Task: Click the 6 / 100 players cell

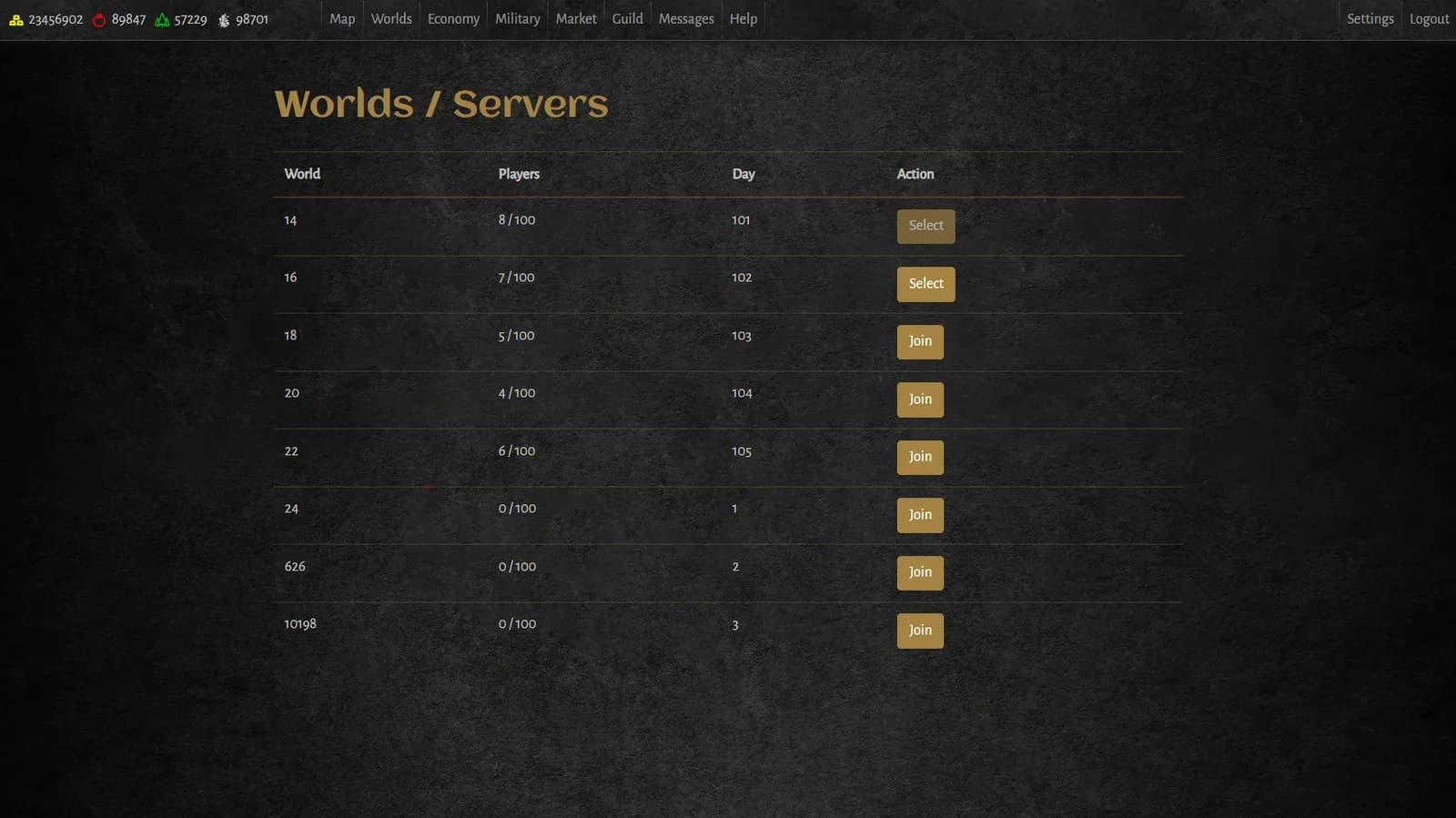Action: (x=516, y=451)
